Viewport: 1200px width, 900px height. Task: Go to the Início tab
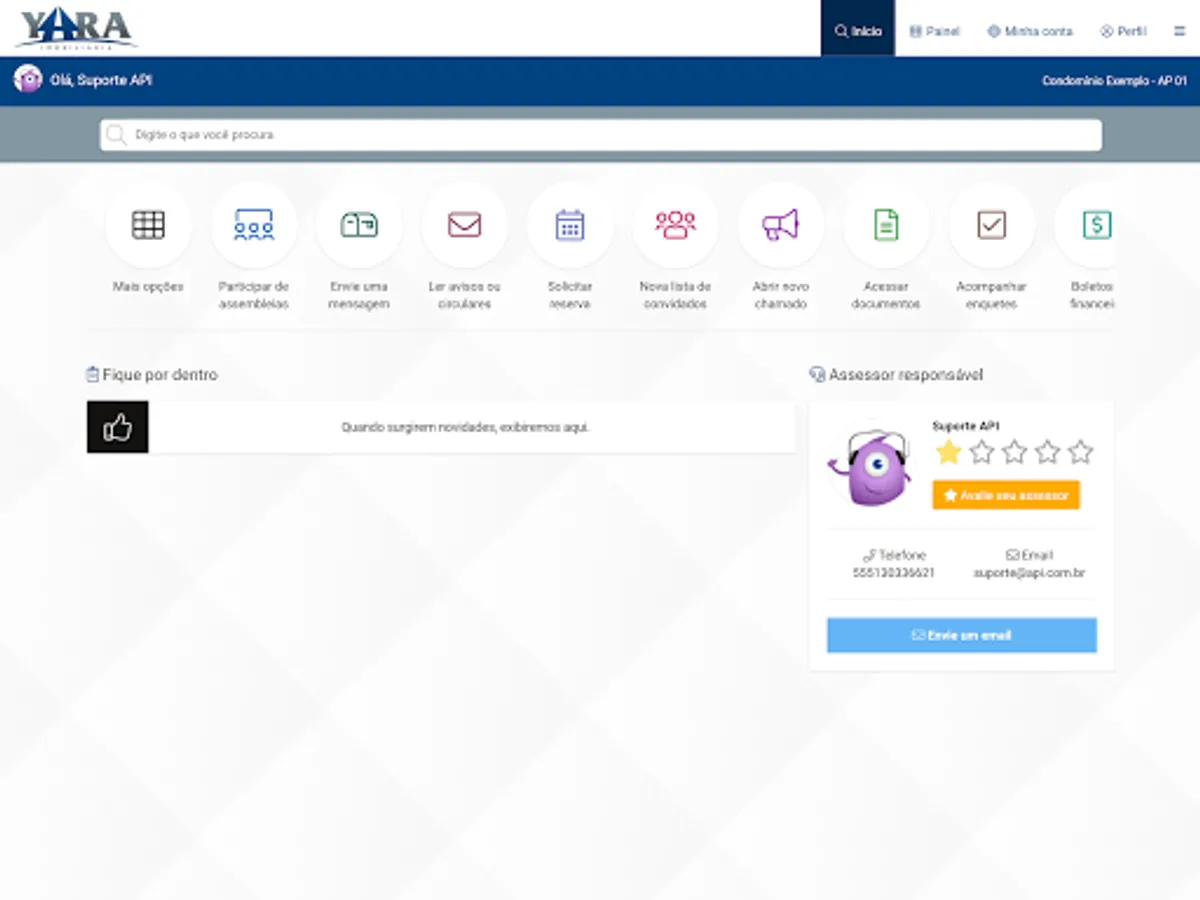pos(858,28)
